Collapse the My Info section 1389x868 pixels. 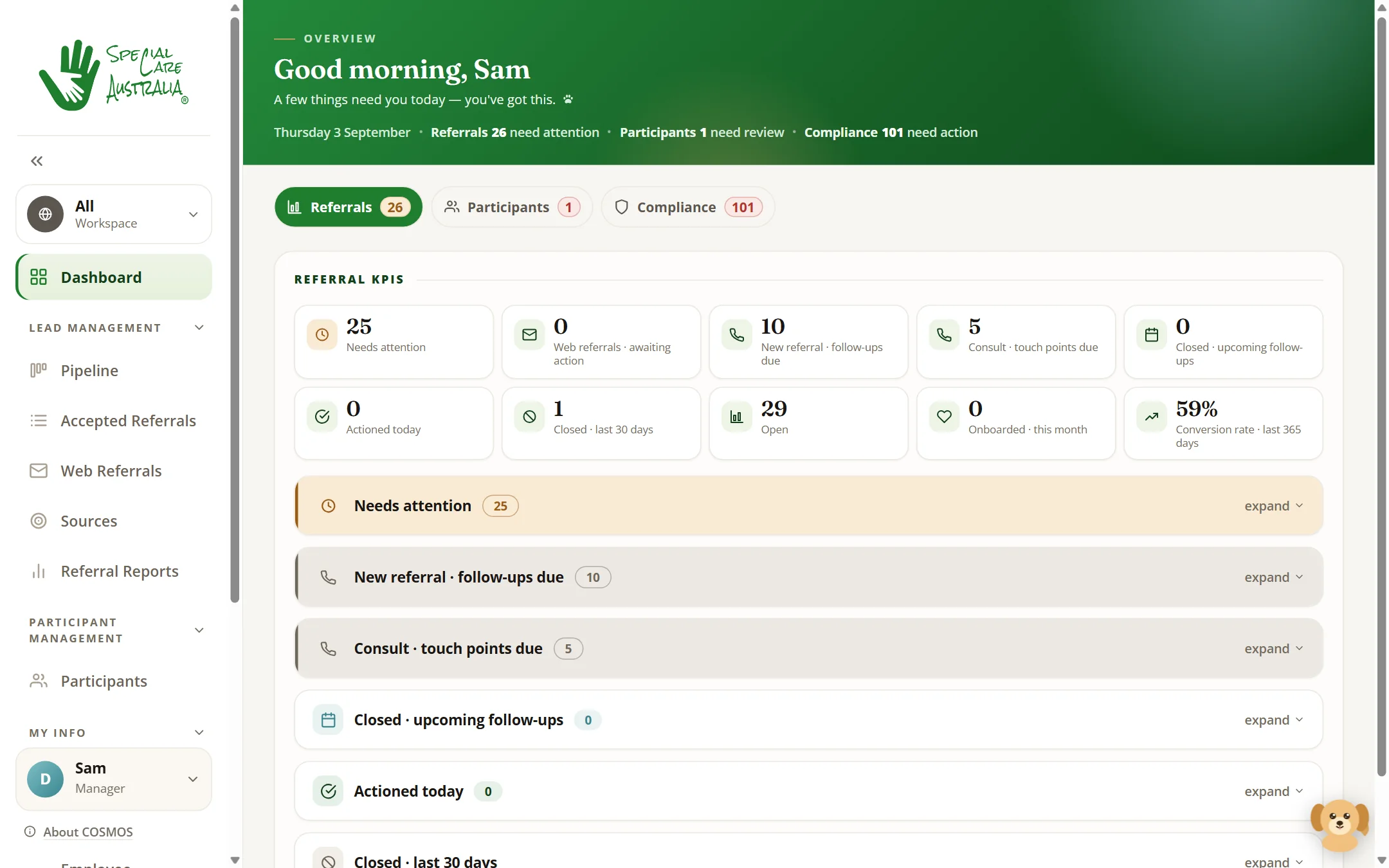tap(199, 732)
